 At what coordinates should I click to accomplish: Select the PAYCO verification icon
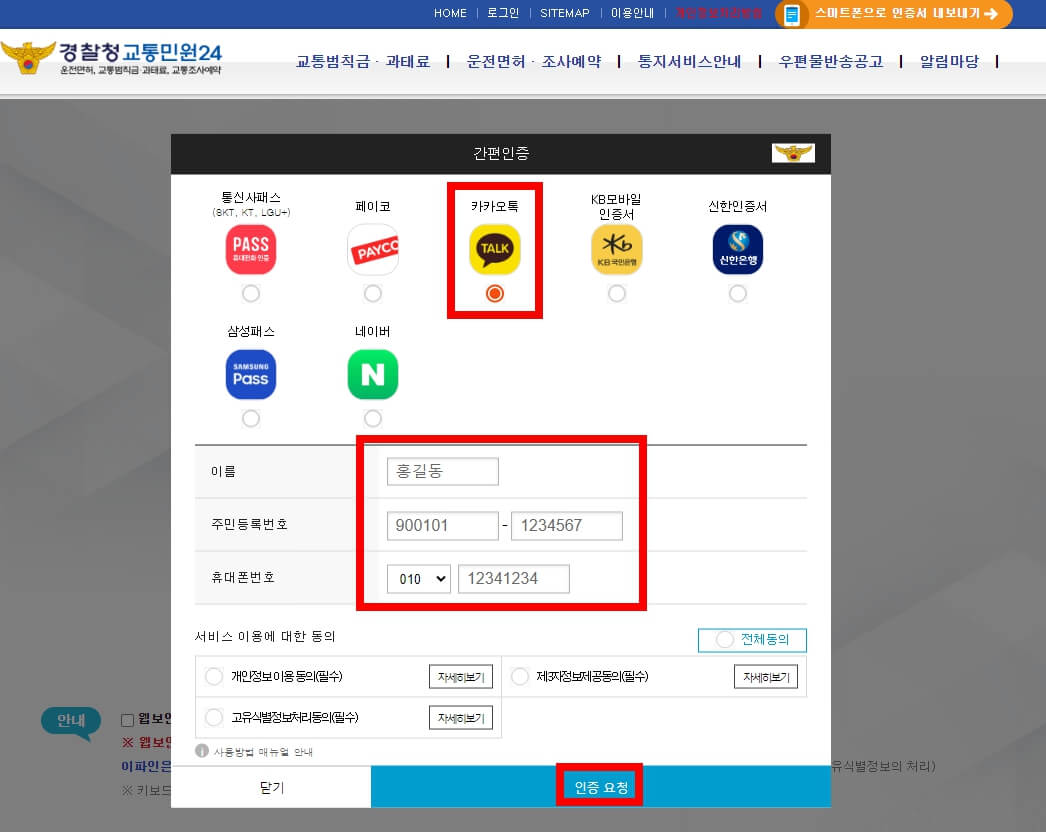point(372,248)
